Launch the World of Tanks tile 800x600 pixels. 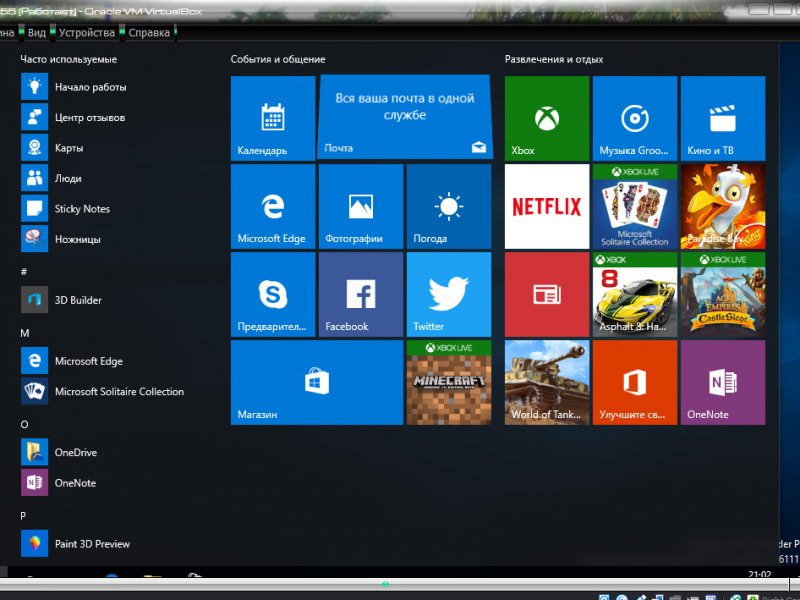[x=547, y=383]
